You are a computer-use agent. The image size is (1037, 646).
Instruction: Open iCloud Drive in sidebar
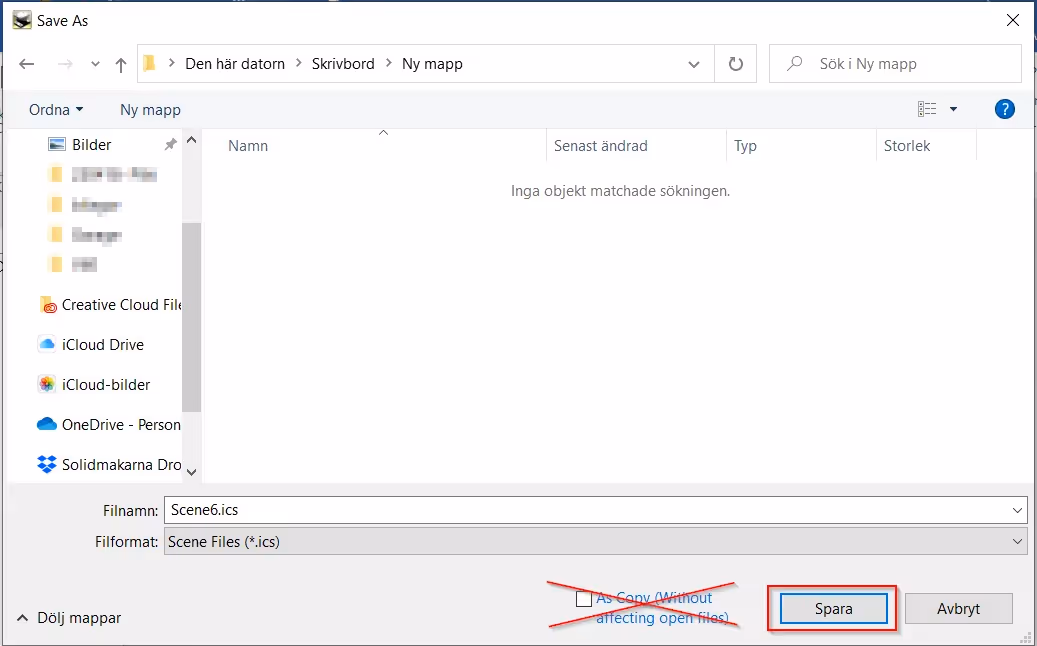coord(91,344)
